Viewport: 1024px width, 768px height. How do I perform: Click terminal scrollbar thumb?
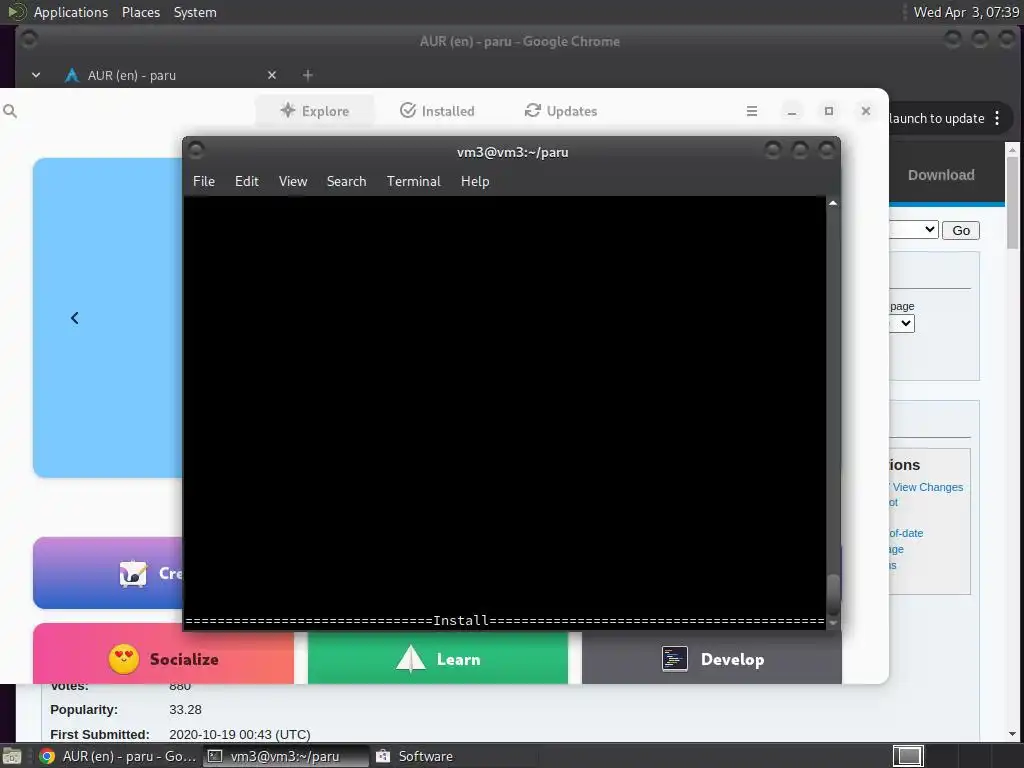point(833,594)
